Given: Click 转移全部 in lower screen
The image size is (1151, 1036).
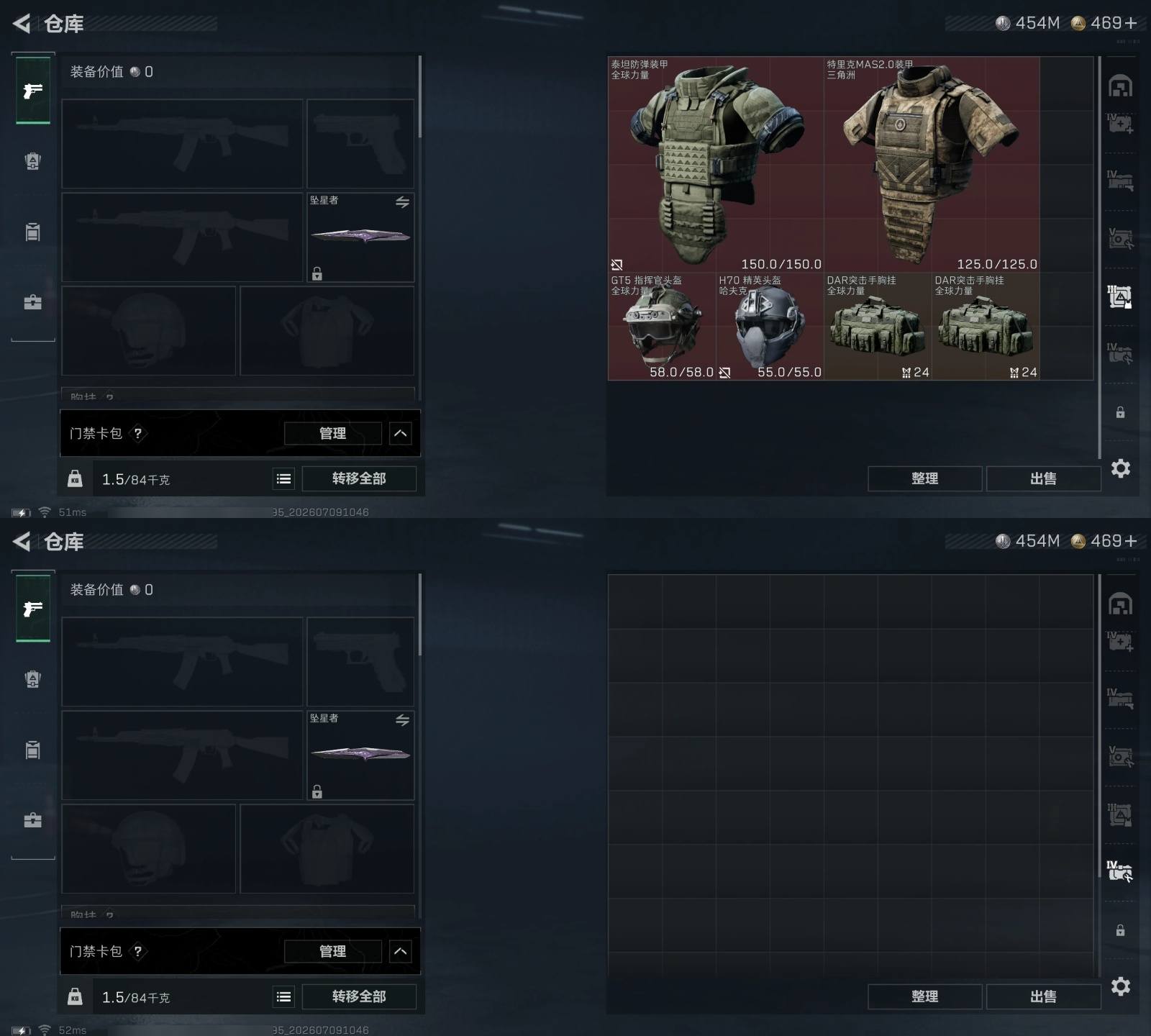Looking at the screenshot, I should tap(359, 996).
